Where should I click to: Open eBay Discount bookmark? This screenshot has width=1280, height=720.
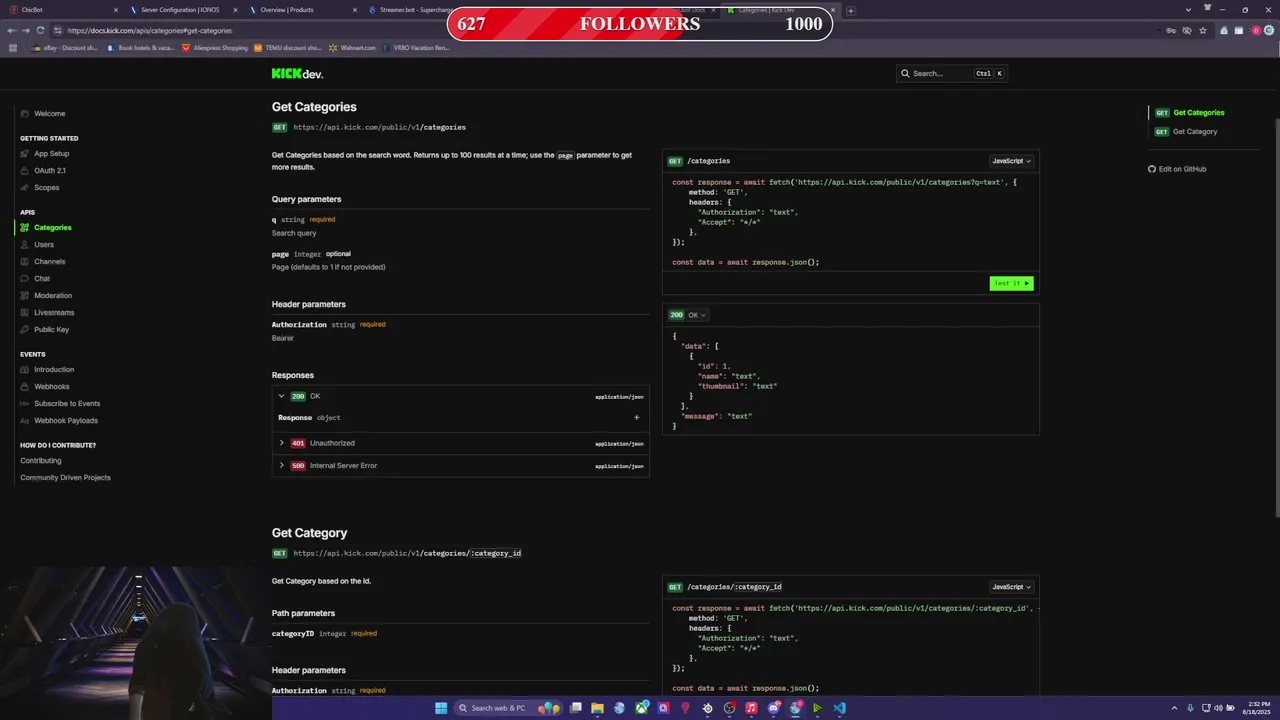[x=64, y=48]
